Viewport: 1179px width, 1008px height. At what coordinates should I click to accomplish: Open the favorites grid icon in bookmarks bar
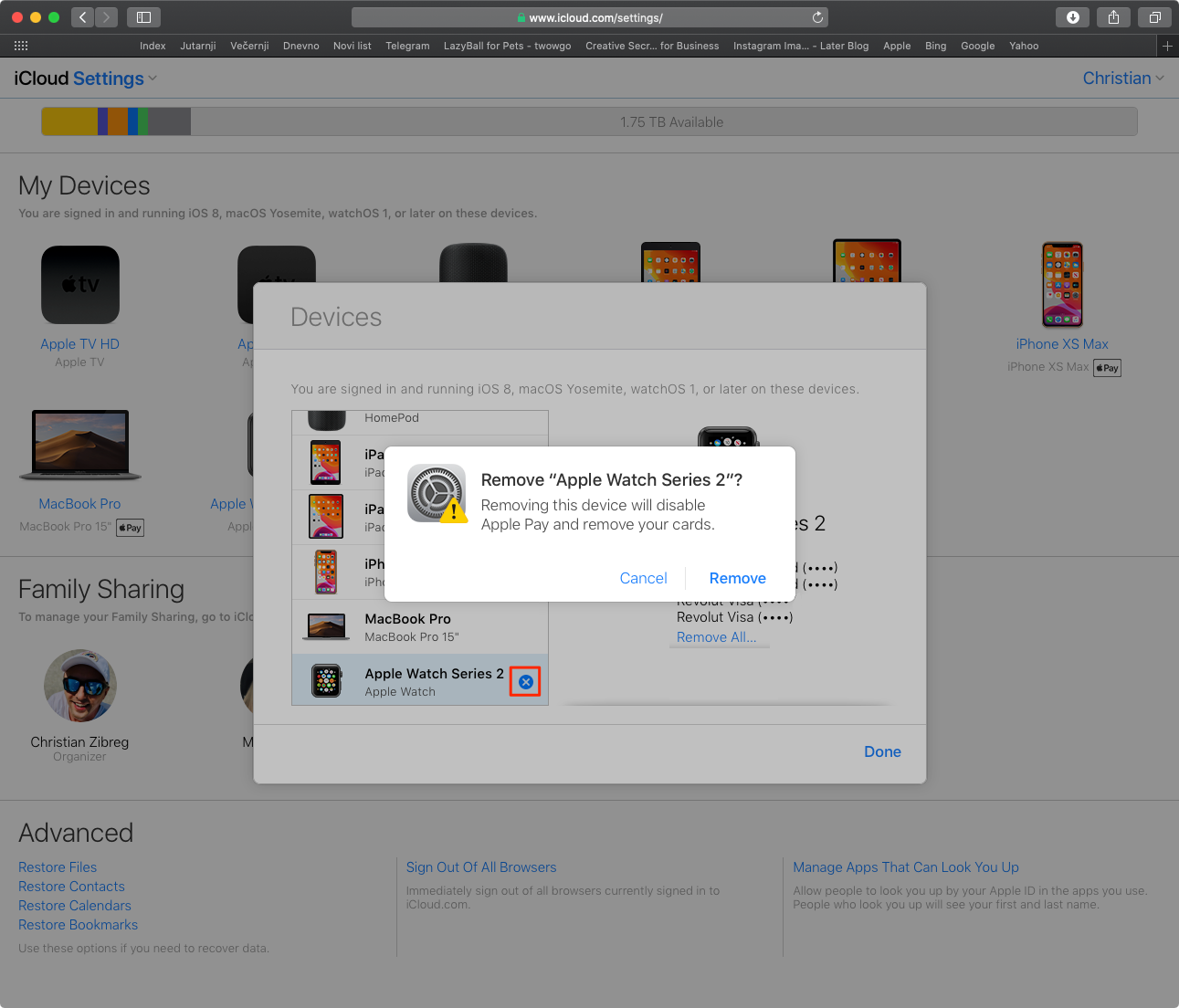coord(21,46)
